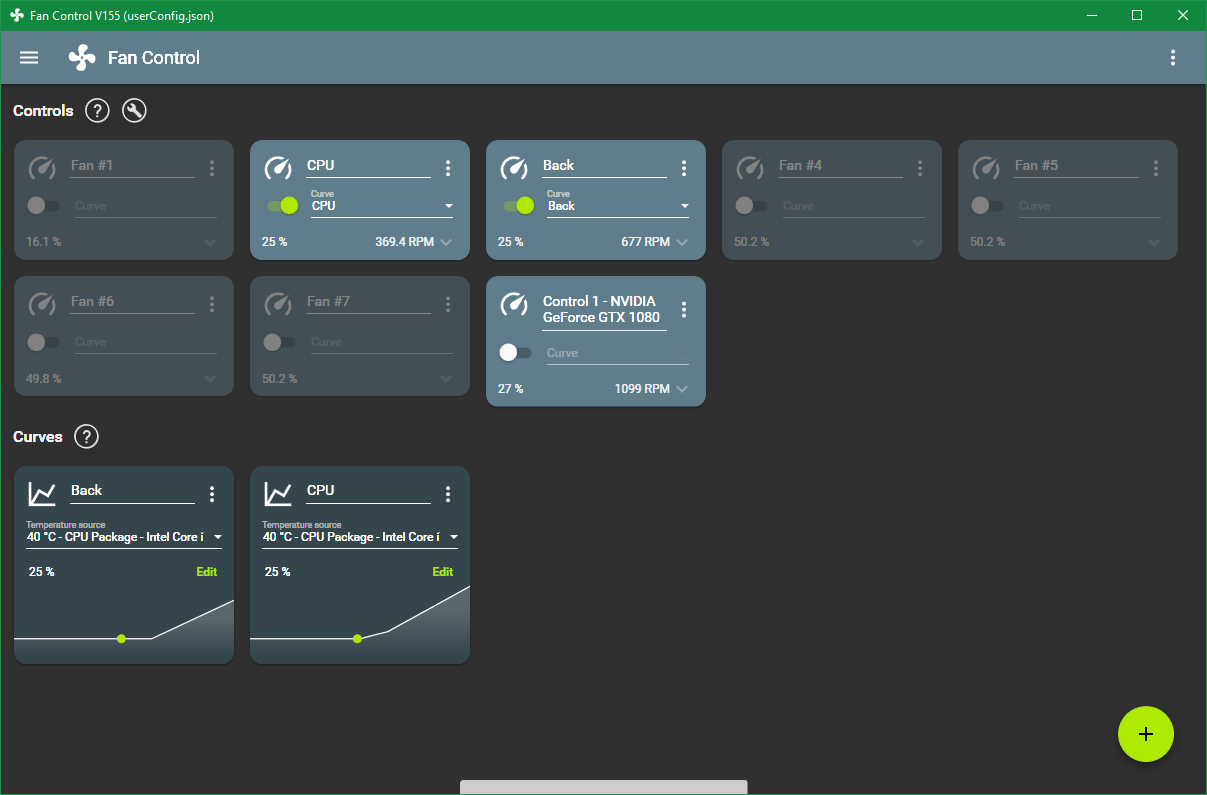Click the green point on CPU curve graph
The image size is (1207, 795).
tap(357, 638)
